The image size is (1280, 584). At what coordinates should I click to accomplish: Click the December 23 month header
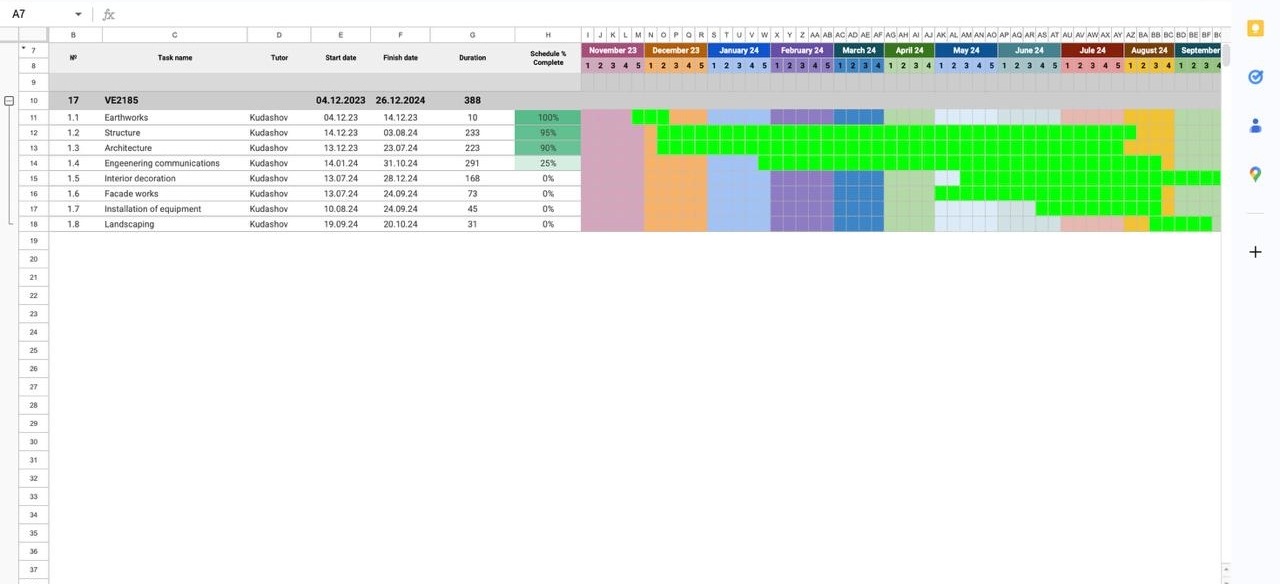pos(675,50)
